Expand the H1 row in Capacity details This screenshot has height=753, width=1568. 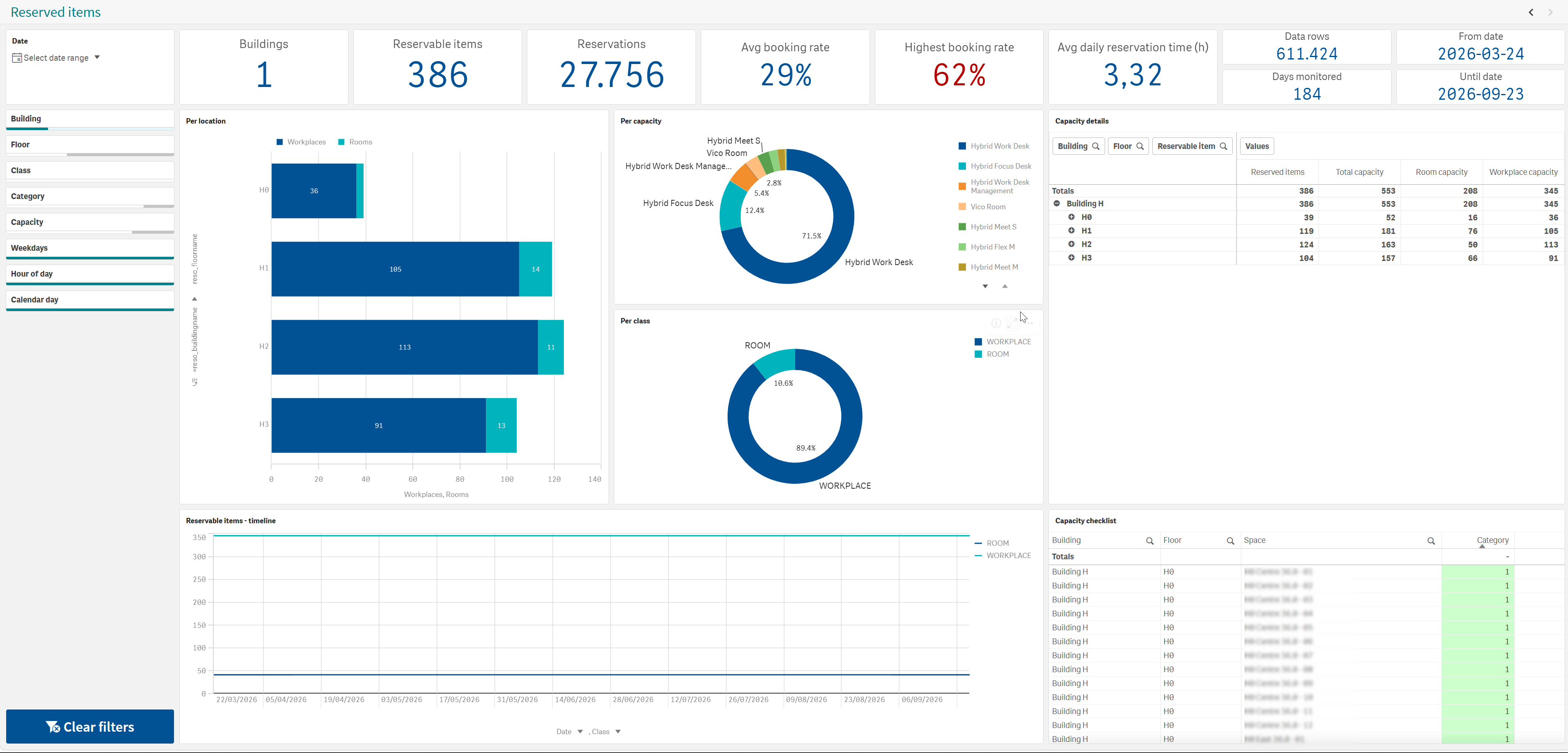pyautogui.click(x=1071, y=231)
